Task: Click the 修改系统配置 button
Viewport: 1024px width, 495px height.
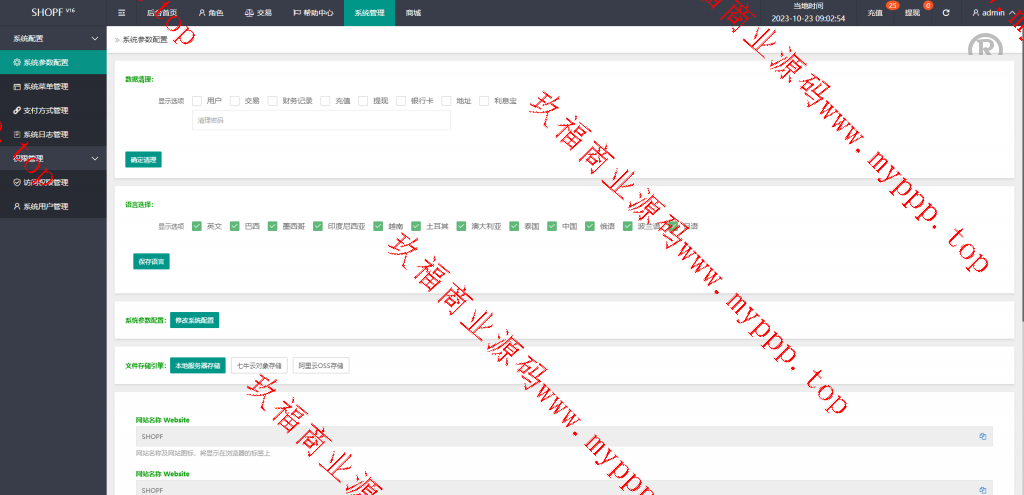Action: pos(194,320)
